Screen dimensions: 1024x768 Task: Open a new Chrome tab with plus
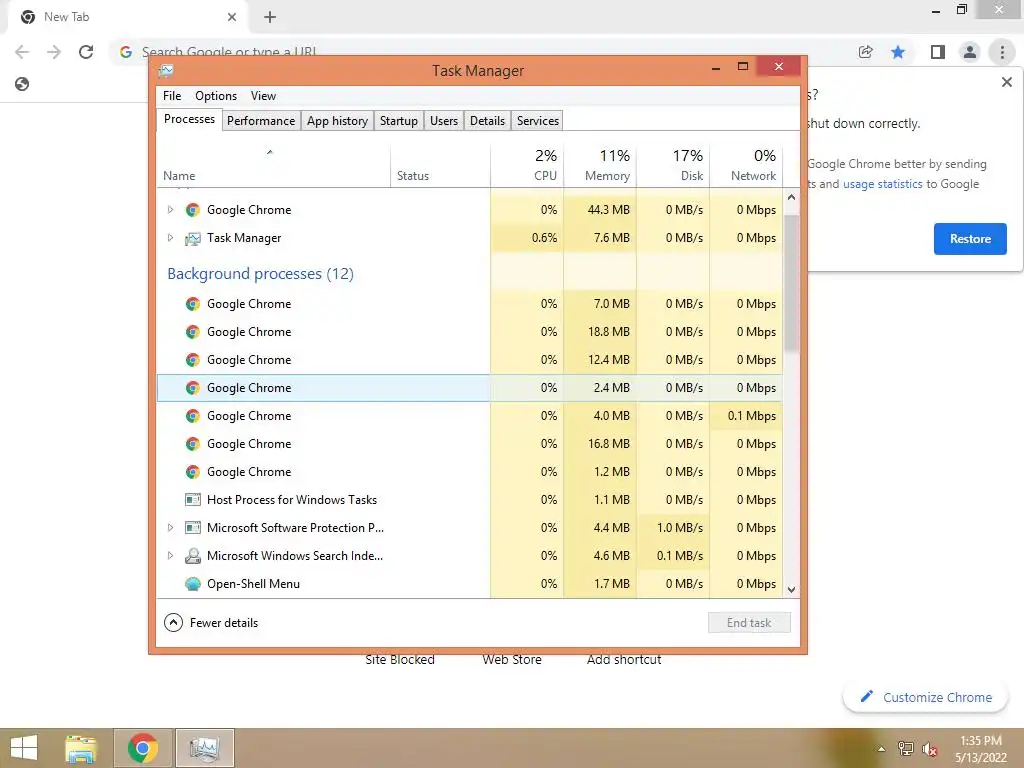pyautogui.click(x=270, y=17)
